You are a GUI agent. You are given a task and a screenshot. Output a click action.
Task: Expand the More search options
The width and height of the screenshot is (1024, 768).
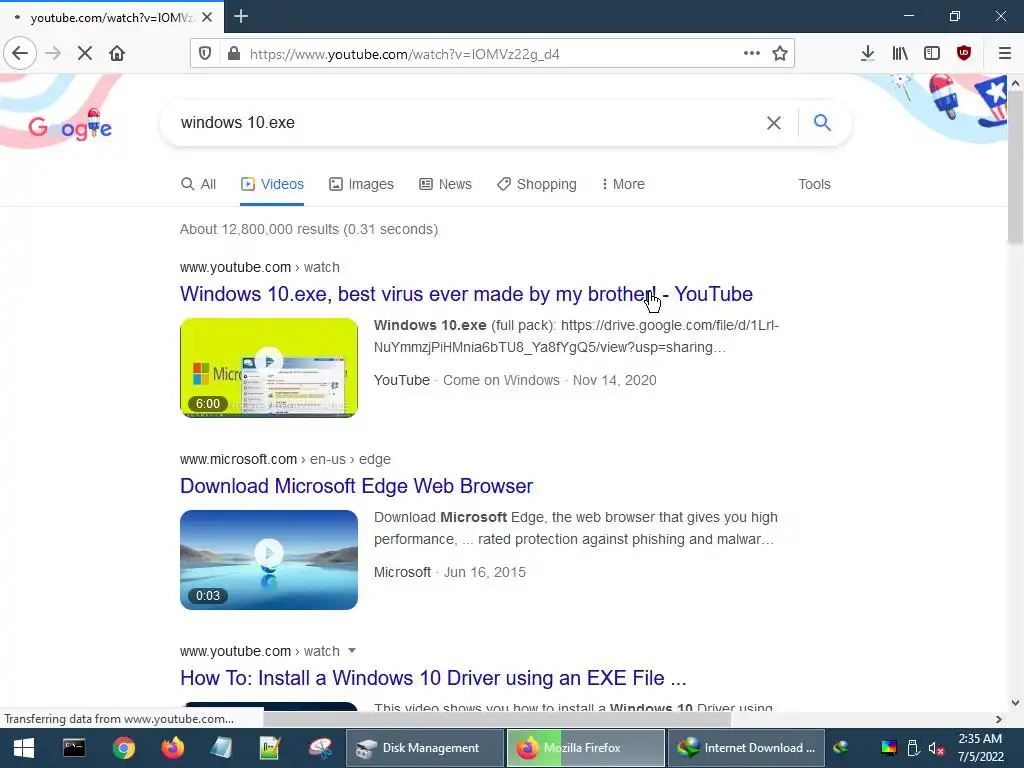pyautogui.click(x=623, y=184)
